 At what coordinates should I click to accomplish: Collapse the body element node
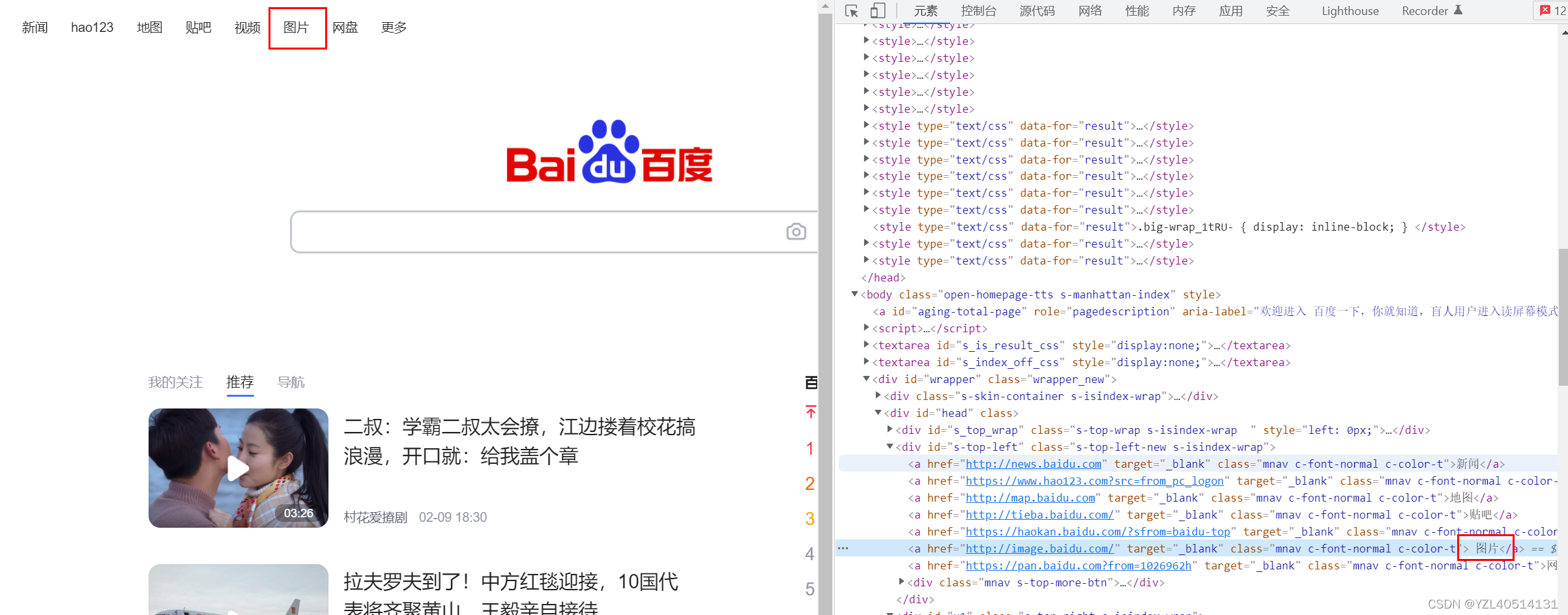tap(854, 294)
